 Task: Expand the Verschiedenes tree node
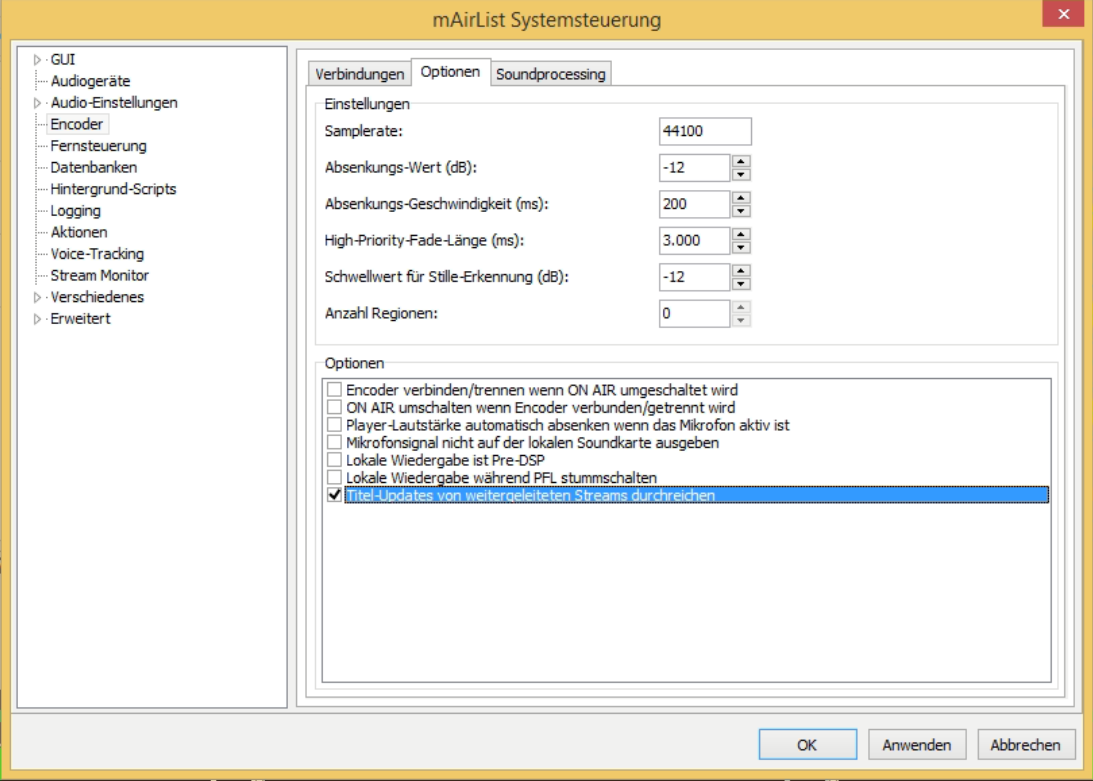pos(38,297)
